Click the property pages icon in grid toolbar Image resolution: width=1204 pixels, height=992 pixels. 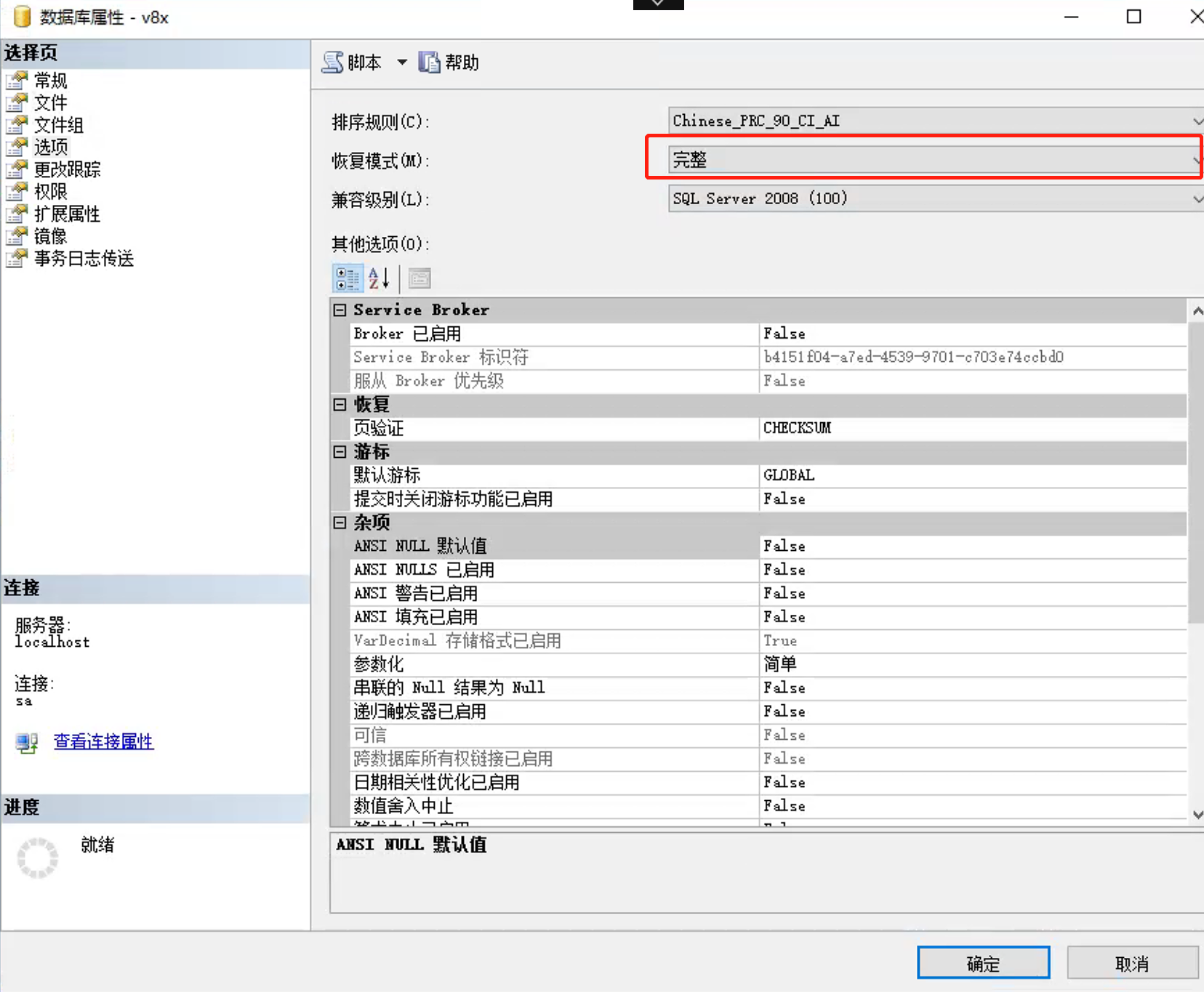(x=420, y=278)
